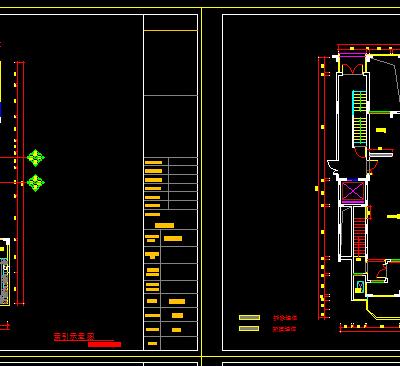Click the red door swing arc below cyan stairs

(360, 152)
